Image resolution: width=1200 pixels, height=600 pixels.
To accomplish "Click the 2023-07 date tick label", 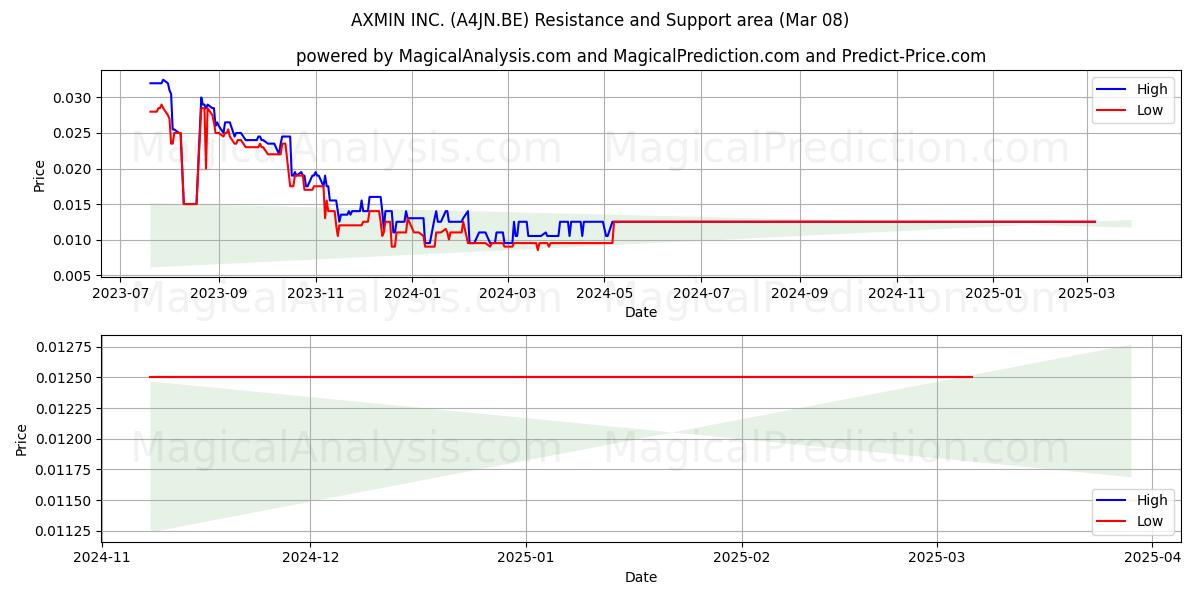I will coord(121,294).
